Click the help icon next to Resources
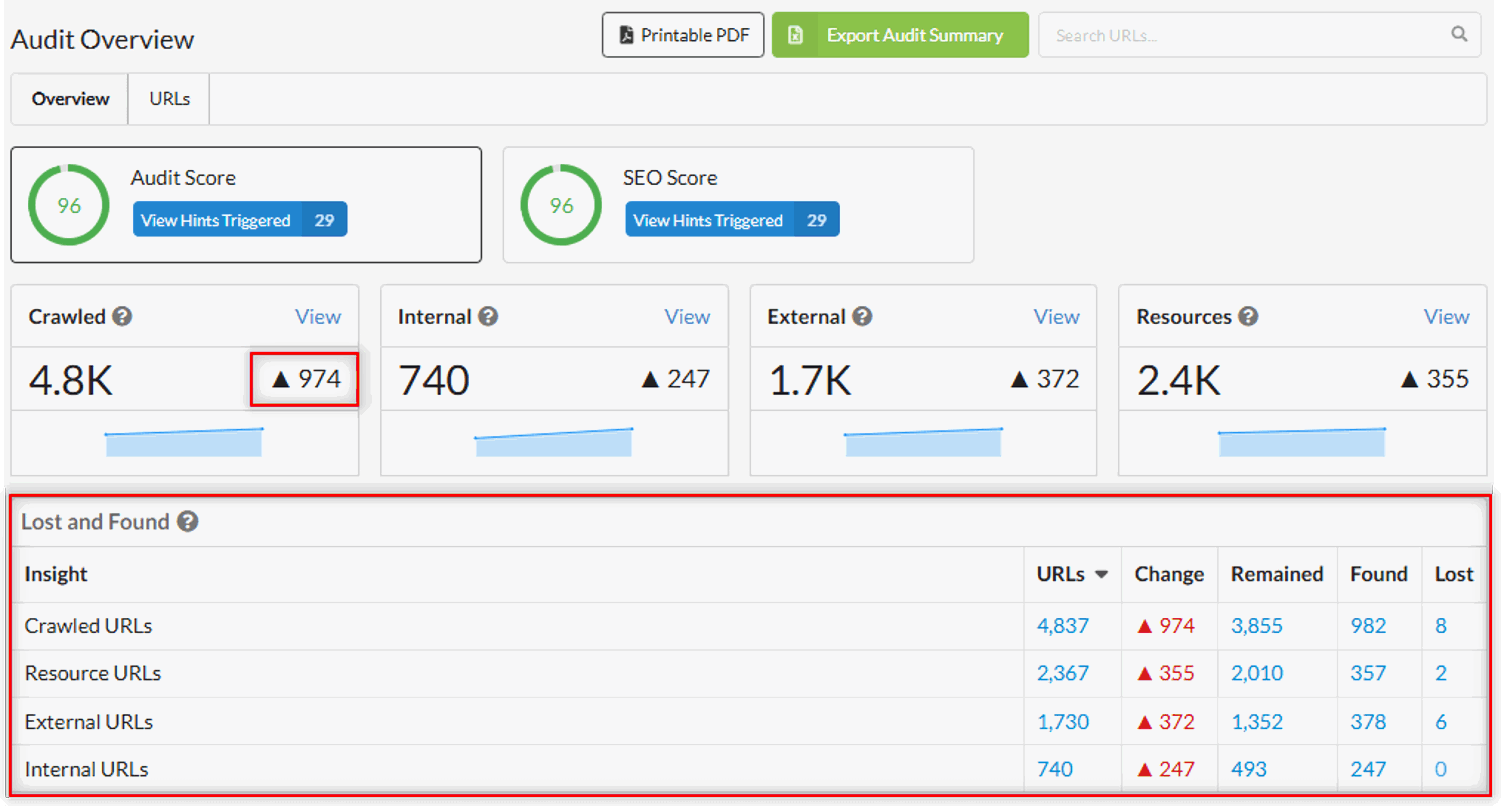This screenshot has height=806, width=1501. [x=1248, y=317]
